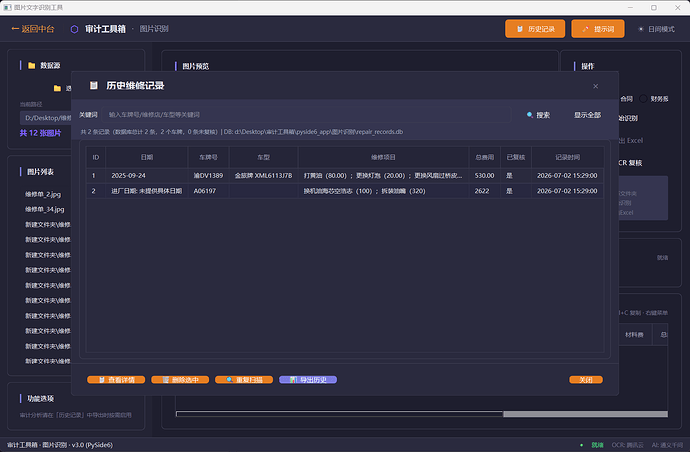Screen dimensions: 690x452
Task: Sort by the 日期 column header
Action: pos(147,157)
